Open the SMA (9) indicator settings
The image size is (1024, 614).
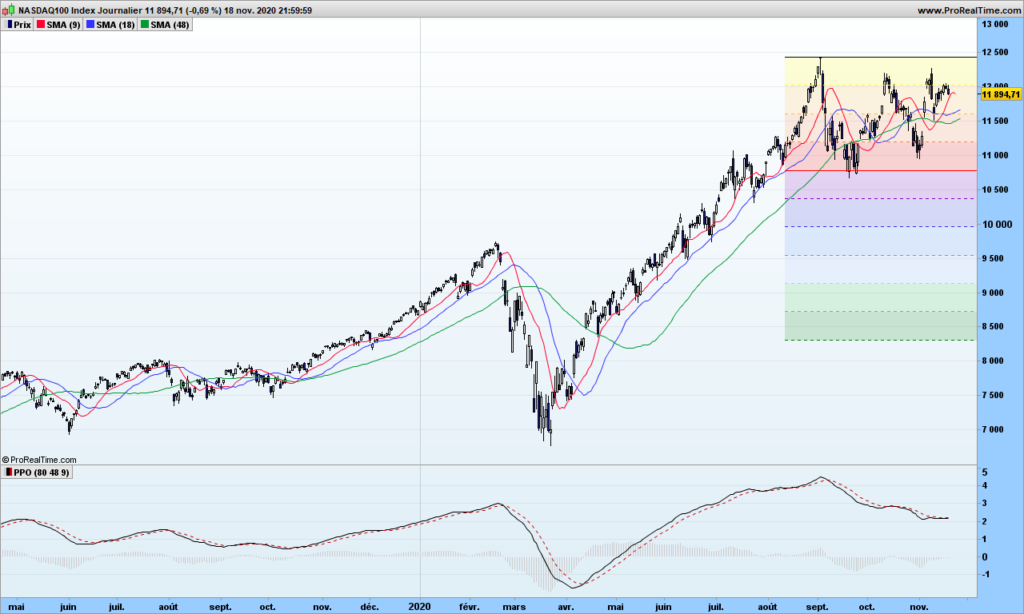tap(63, 25)
